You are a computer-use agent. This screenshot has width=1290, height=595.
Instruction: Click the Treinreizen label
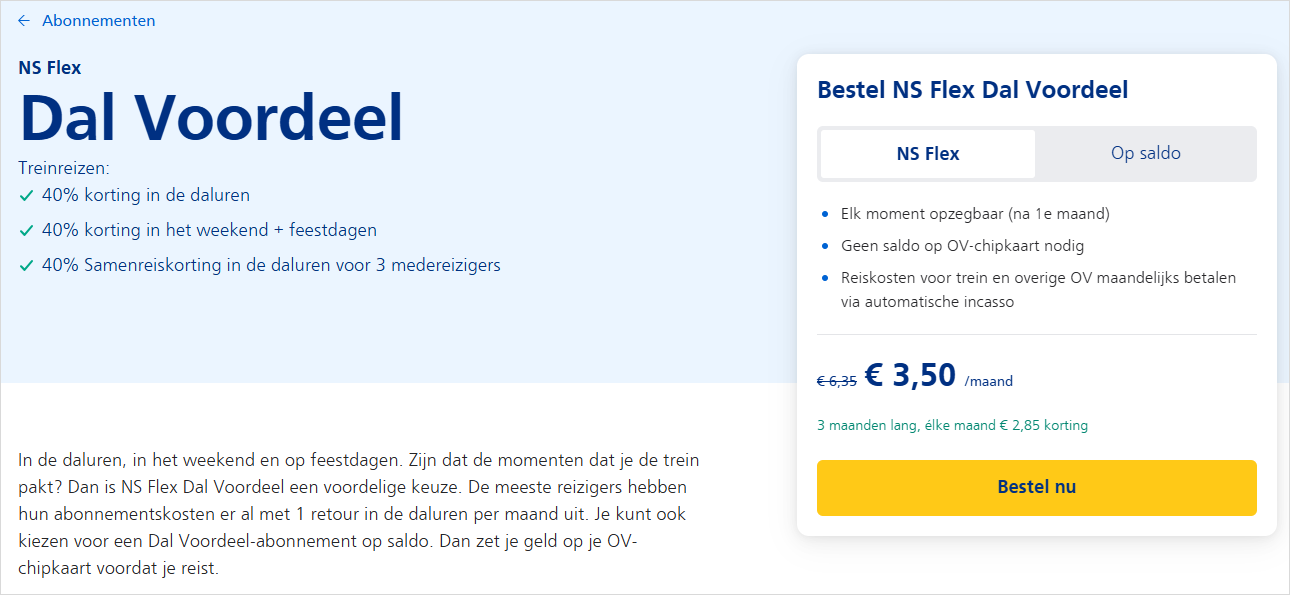[x=64, y=169]
